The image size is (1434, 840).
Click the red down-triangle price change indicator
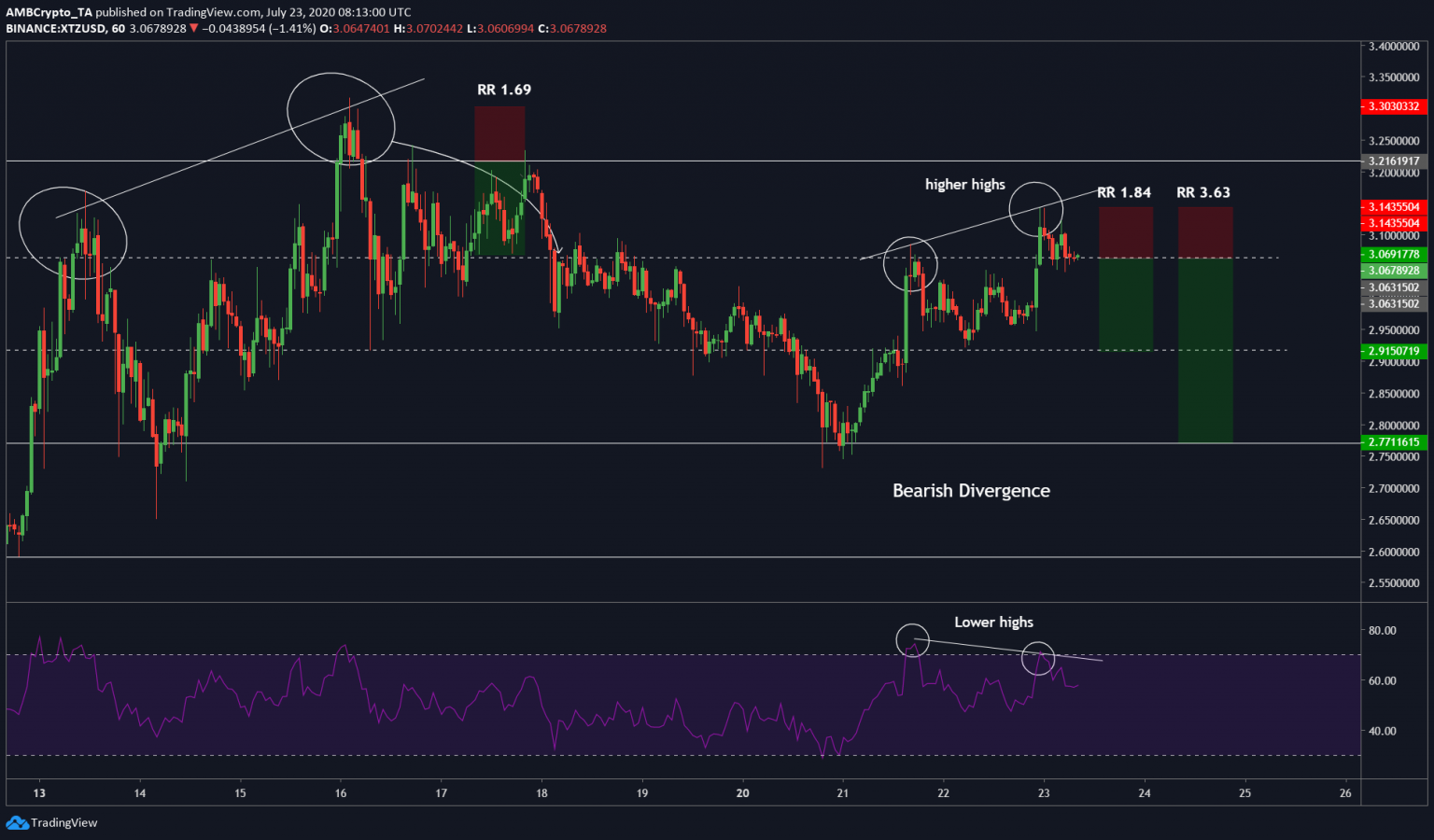[194, 29]
